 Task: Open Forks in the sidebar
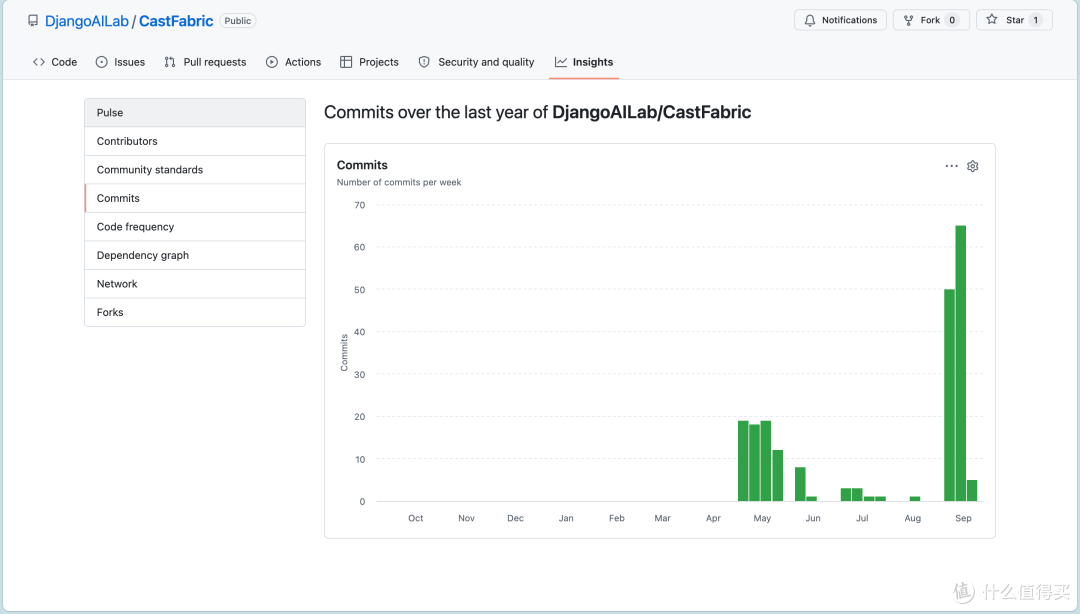pyautogui.click(x=195, y=312)
